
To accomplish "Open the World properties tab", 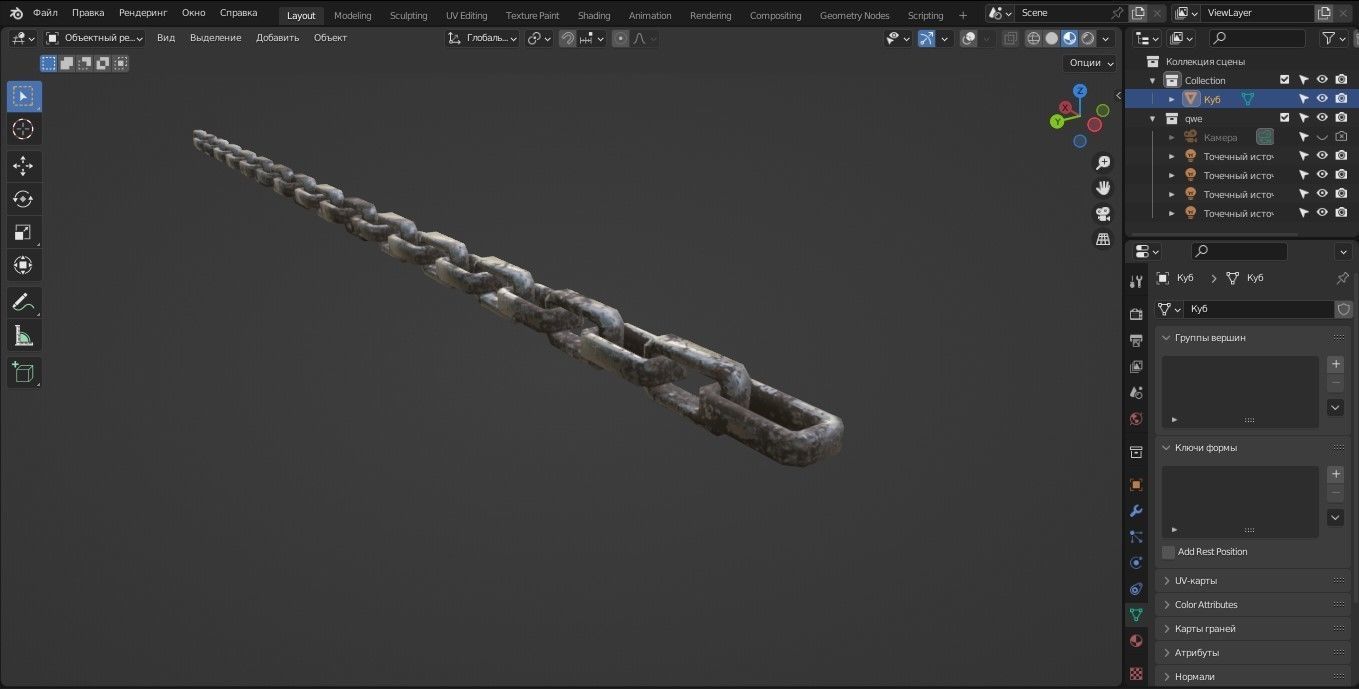I will coord(1136,418).
